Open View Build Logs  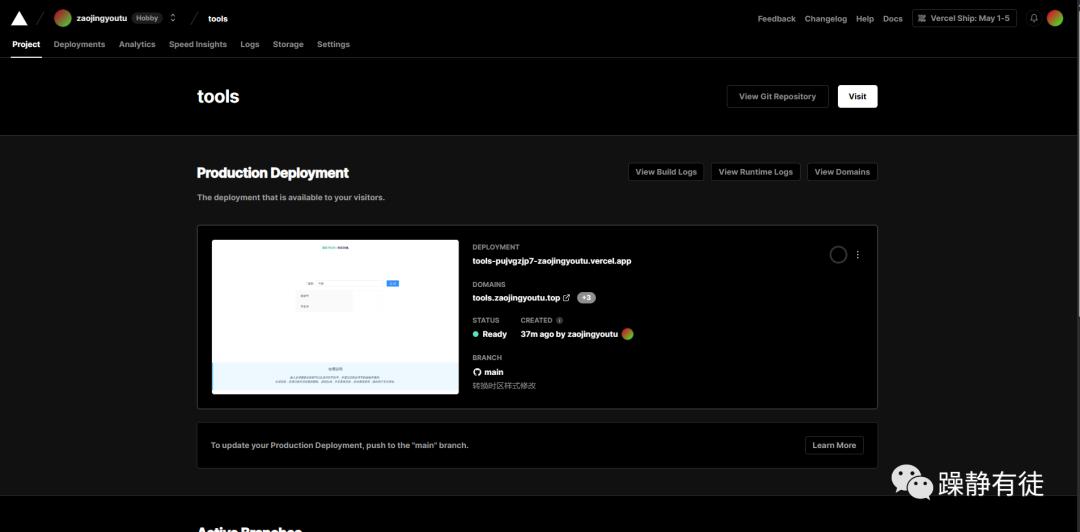coord(666,172)
